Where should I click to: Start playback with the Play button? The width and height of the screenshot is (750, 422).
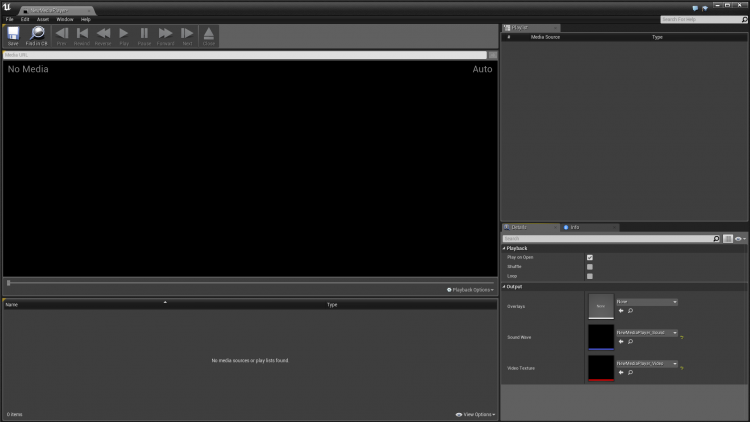pos(124,36)
